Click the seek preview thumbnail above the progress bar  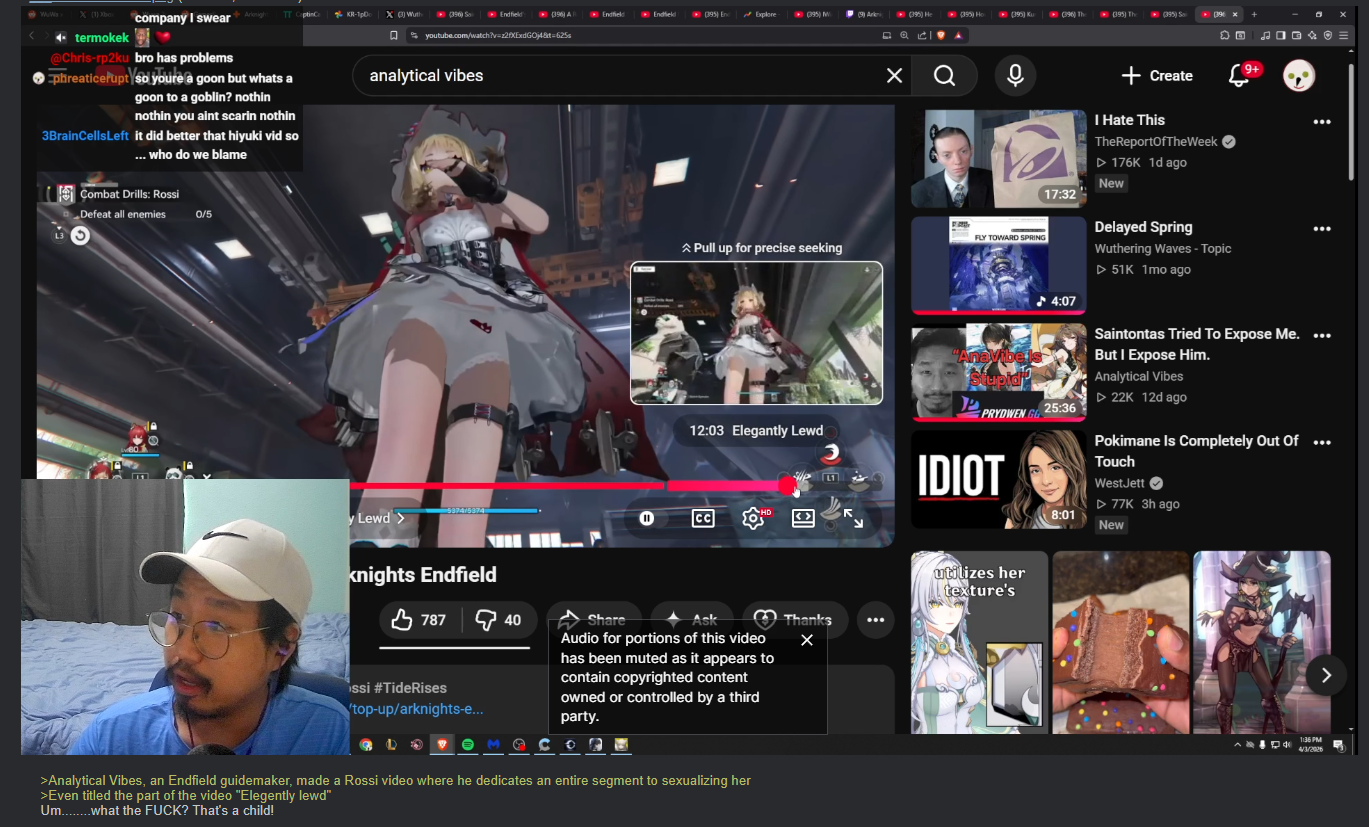756,333
